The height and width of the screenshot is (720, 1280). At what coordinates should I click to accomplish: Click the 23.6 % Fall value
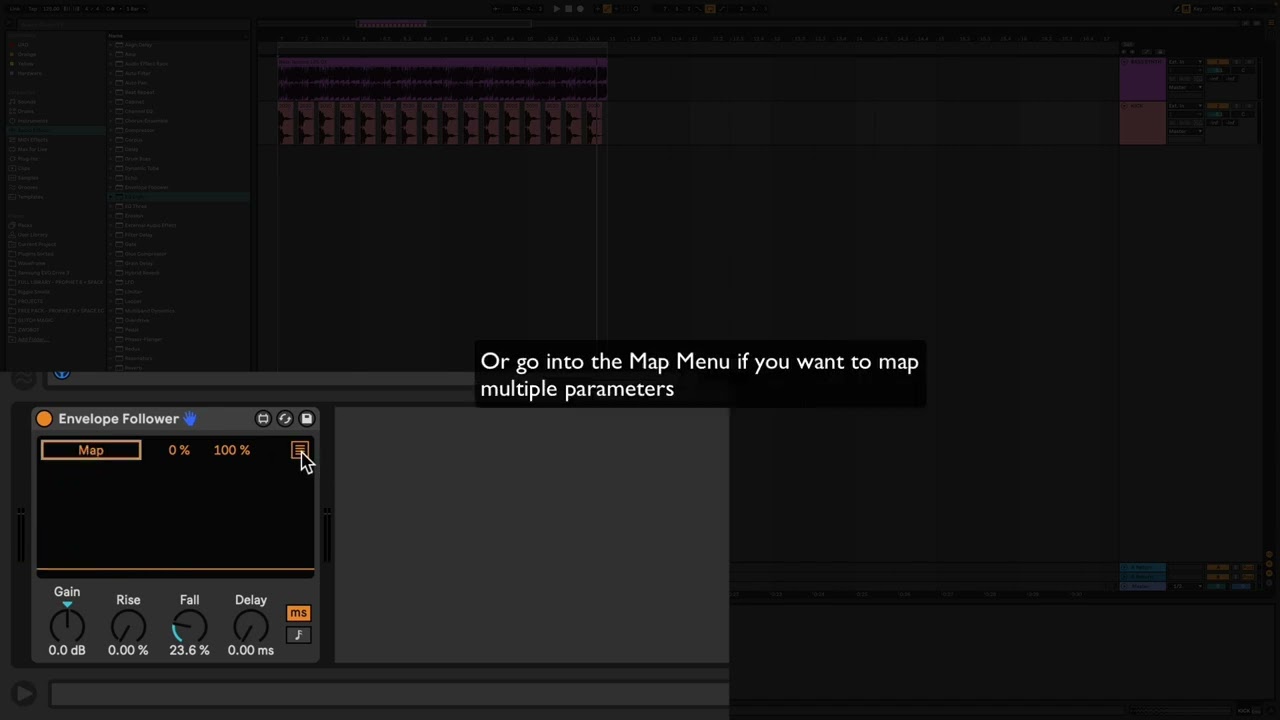pyautogui.click(x=189, y=650)
